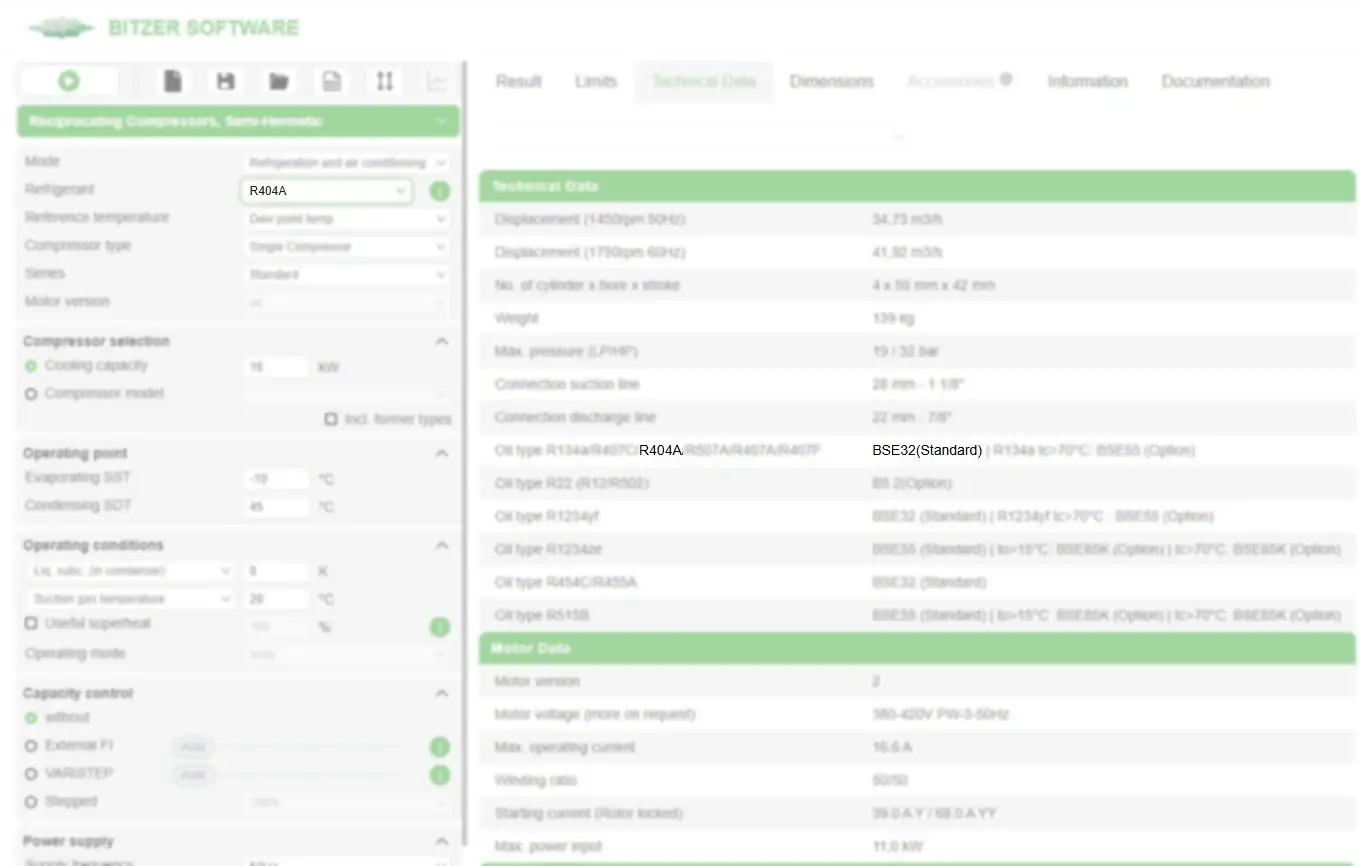Click the Liq. subc. value field
This screenshot has height=866, width=1361.
click(x=276, y=571)
